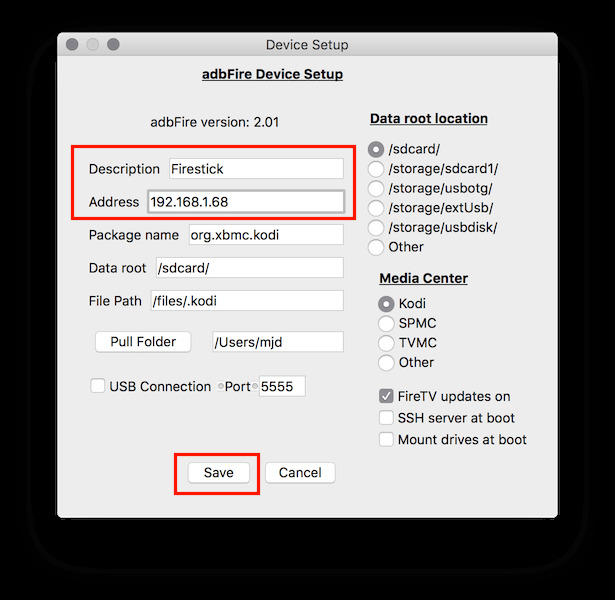
Task: Click the pull folder path /Users/mjd
Action: click(x=278, y=342)
